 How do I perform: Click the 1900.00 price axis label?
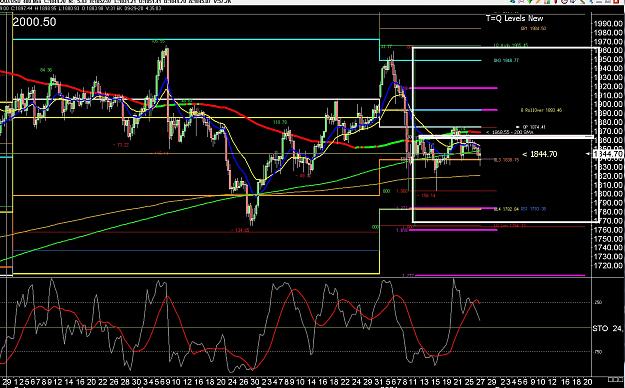pos(608,104)
